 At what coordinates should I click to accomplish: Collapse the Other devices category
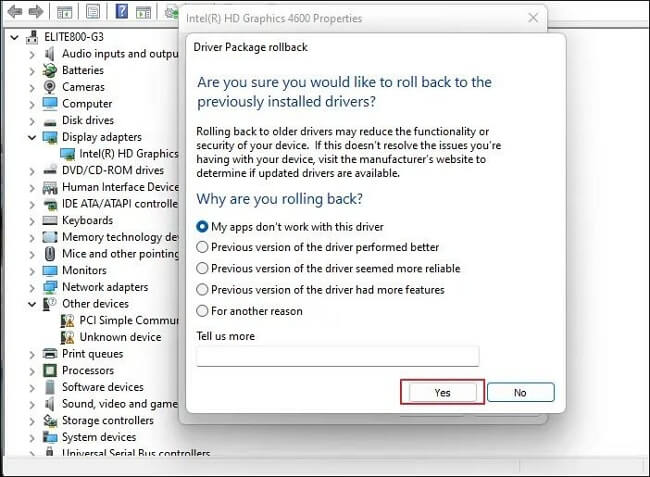[32, 304]
